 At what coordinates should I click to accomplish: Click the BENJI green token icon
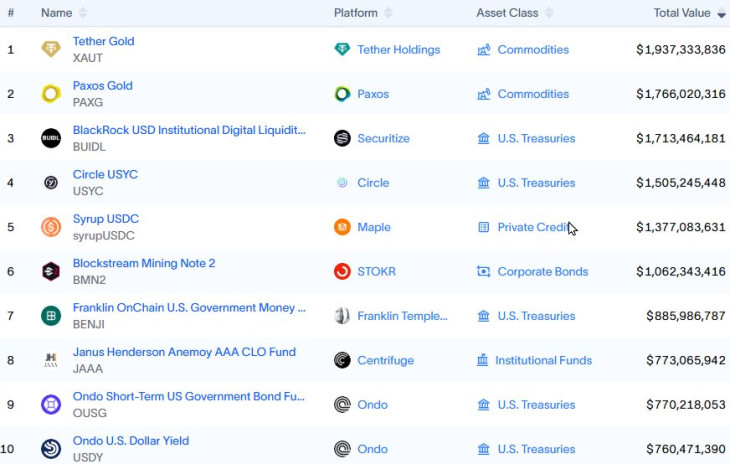coord(51,316)
